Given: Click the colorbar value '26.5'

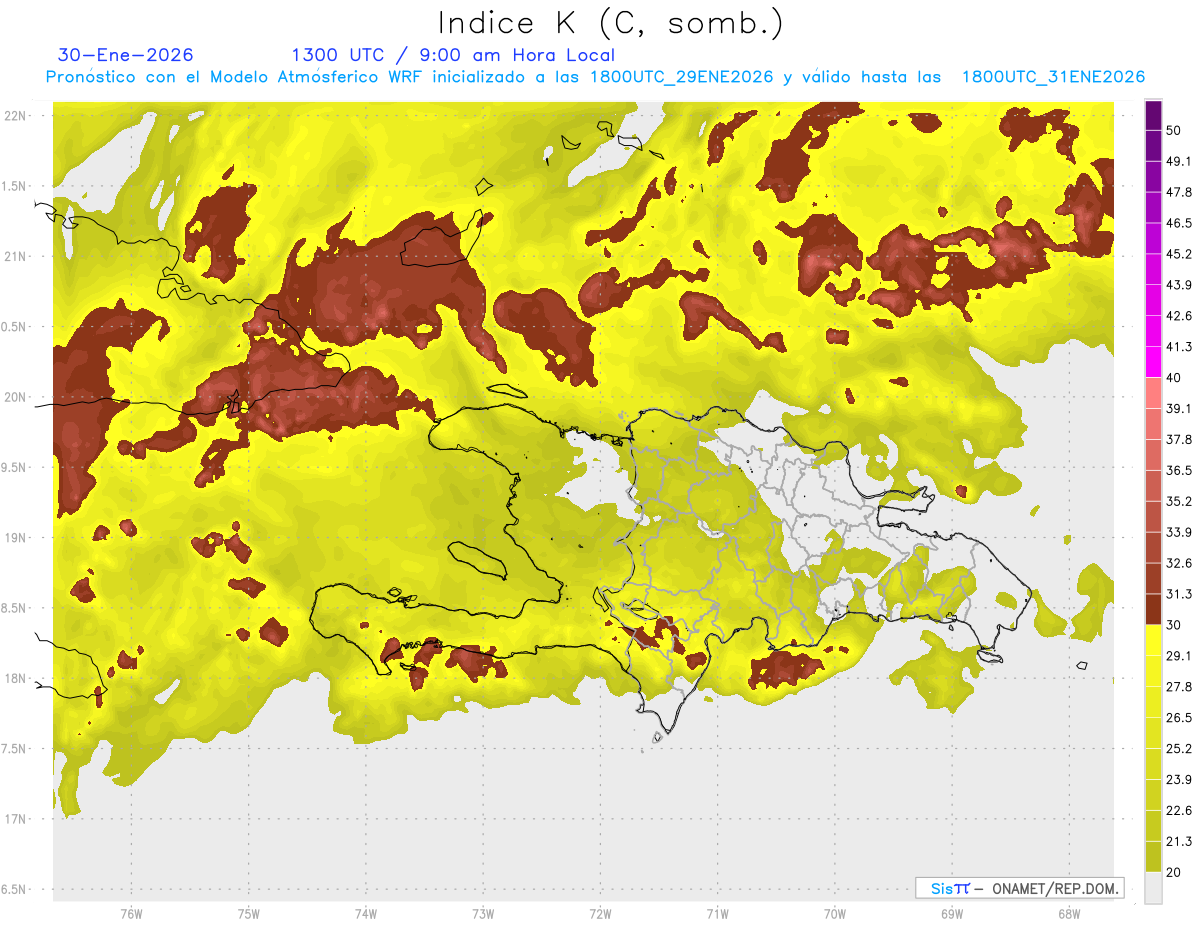Looking at the screenshot, I should tap(1178, 718).
